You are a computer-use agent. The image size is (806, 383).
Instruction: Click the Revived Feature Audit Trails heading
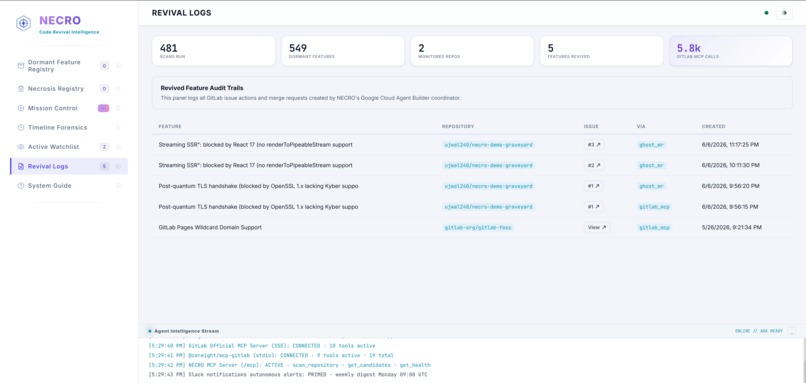click(x=202, y=88)
